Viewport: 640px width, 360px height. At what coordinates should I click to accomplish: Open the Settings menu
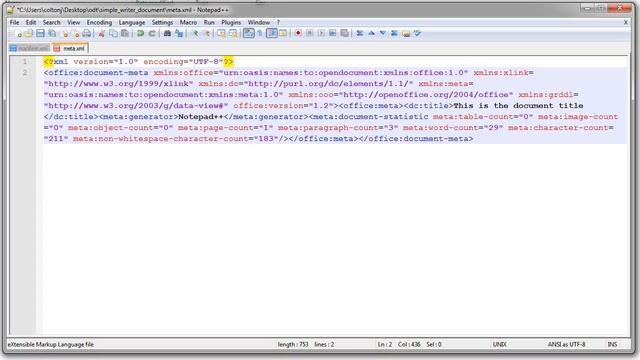[162, 22]
